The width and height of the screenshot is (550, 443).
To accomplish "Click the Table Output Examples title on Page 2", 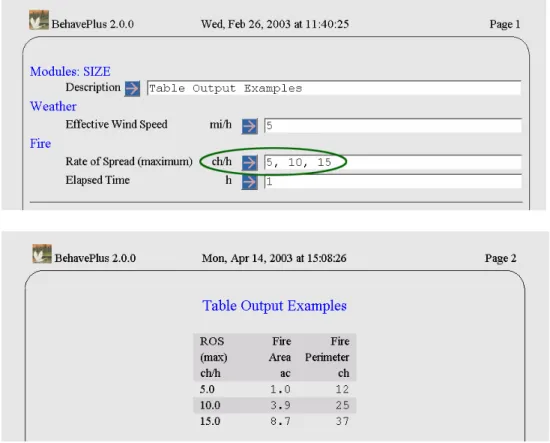I will tap(274, 306).
